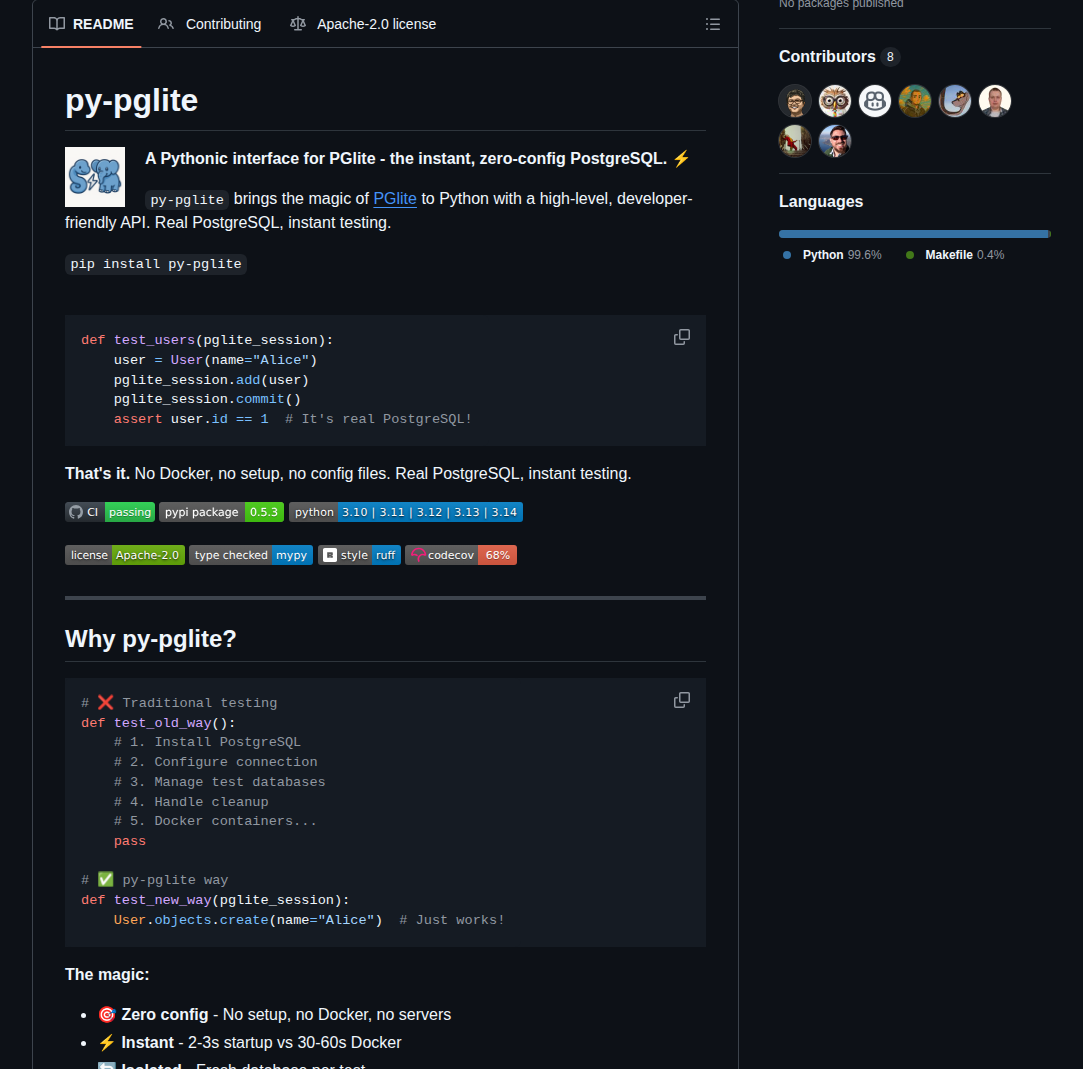
Task: Open the CI passing badge
Action: (110, 512)
